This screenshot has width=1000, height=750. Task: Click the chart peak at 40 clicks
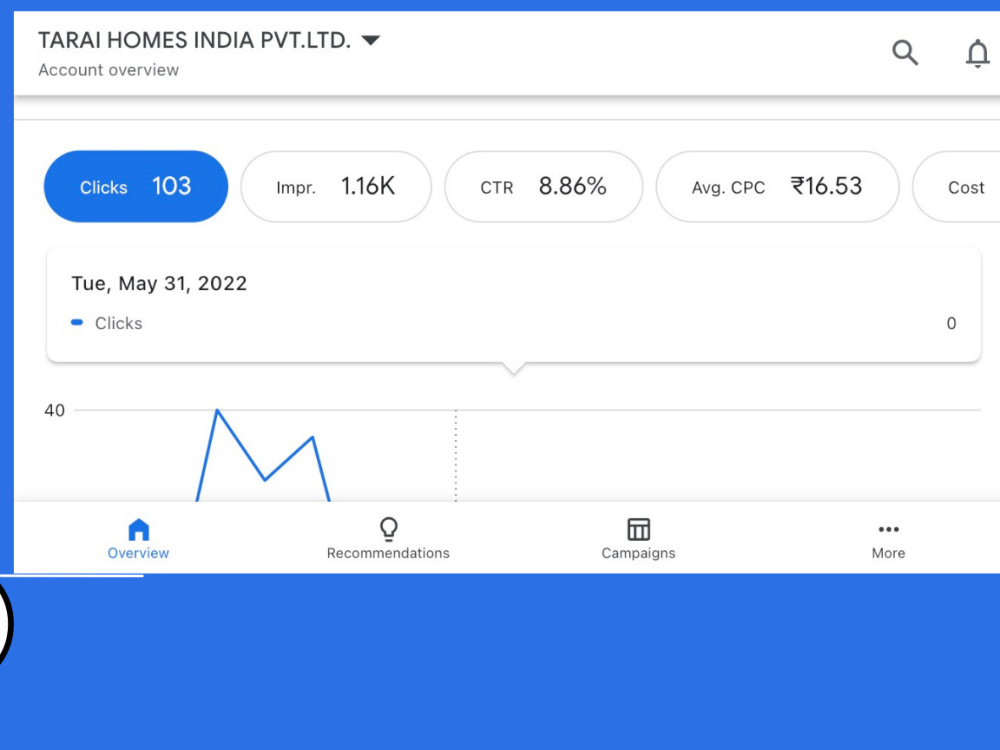coord(217,410)
